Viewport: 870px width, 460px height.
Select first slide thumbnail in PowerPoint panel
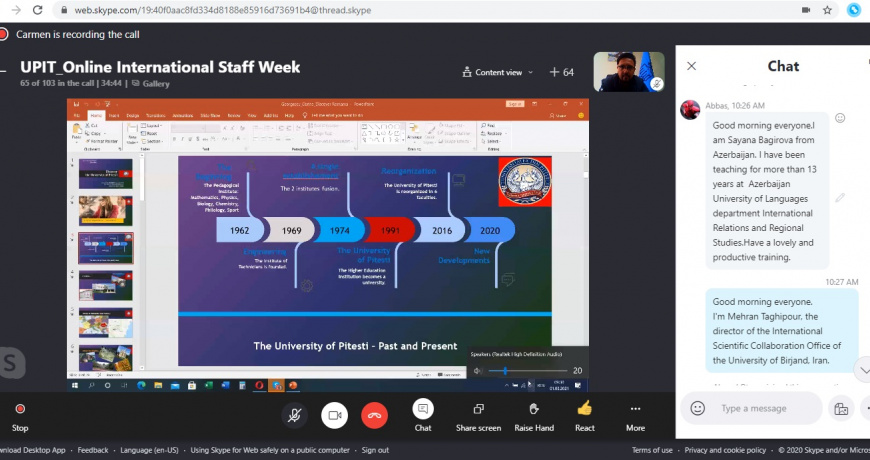tap(105, 174)
